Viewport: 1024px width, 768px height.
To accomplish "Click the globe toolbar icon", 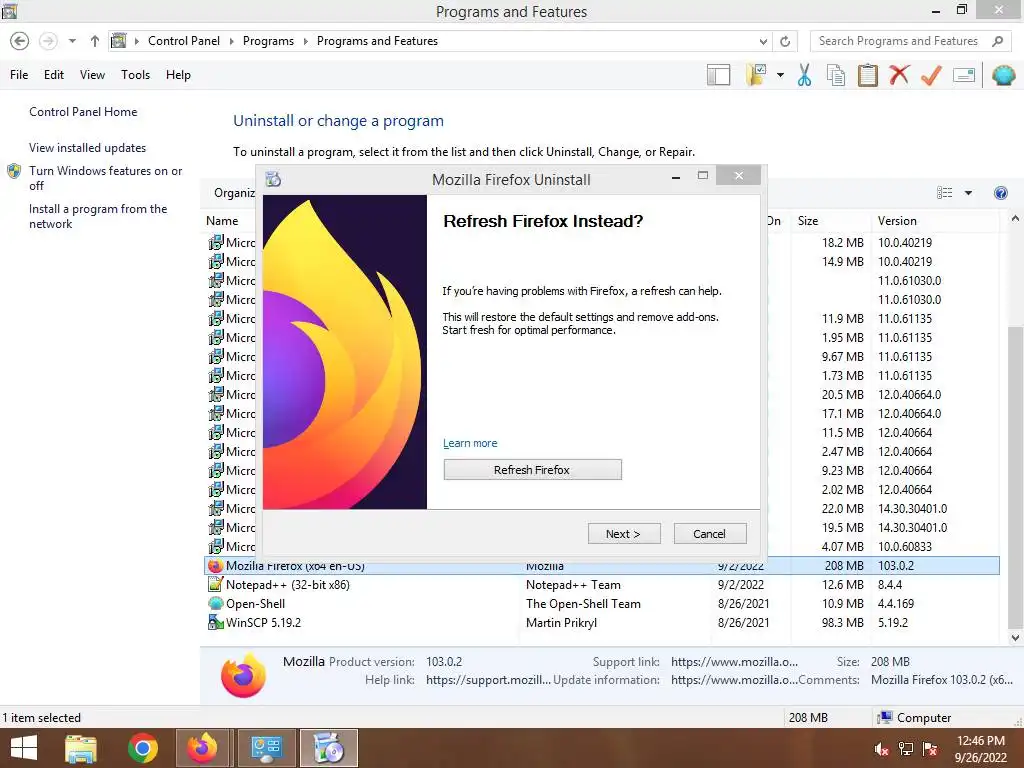I will click(x=1003, y=75).
